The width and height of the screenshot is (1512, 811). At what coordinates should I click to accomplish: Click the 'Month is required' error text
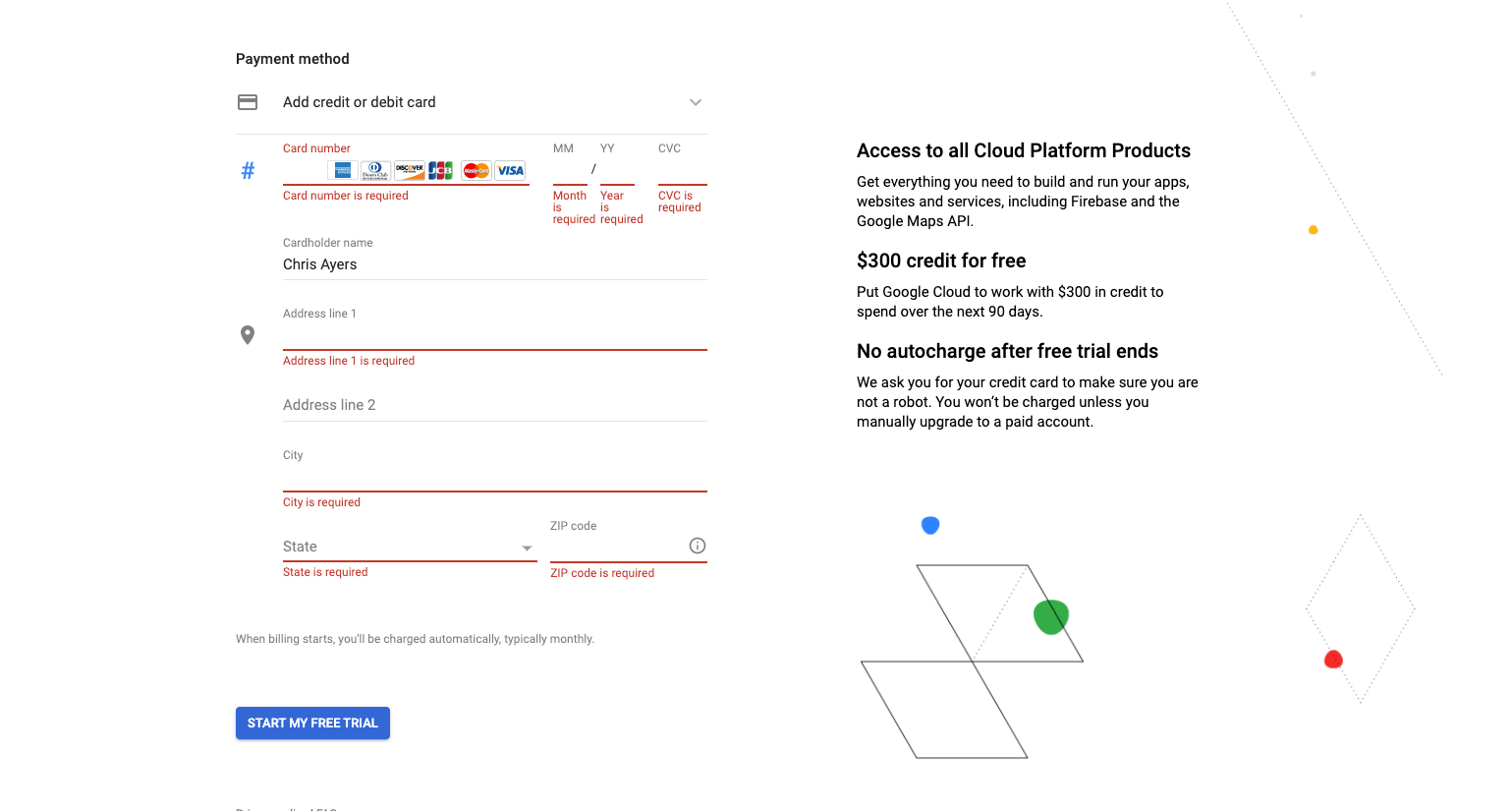(574, 207)
